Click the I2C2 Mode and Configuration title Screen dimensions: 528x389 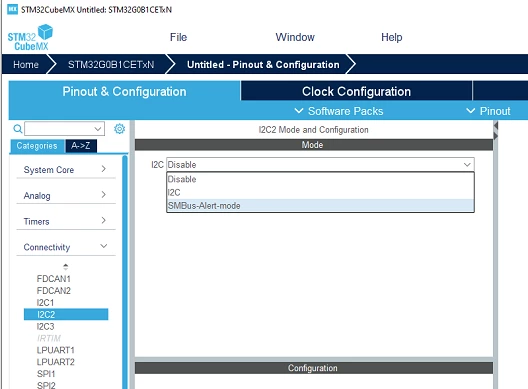pos(314,130)
